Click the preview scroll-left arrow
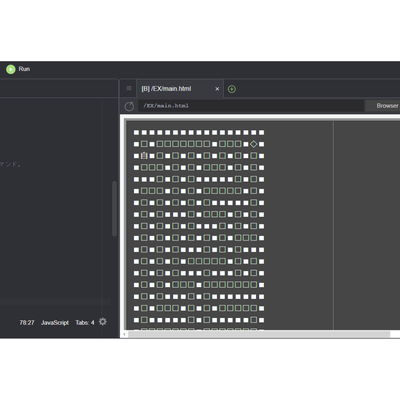This screenshot has height=400, width=400. pyautogui.click(x=124, y=334)
